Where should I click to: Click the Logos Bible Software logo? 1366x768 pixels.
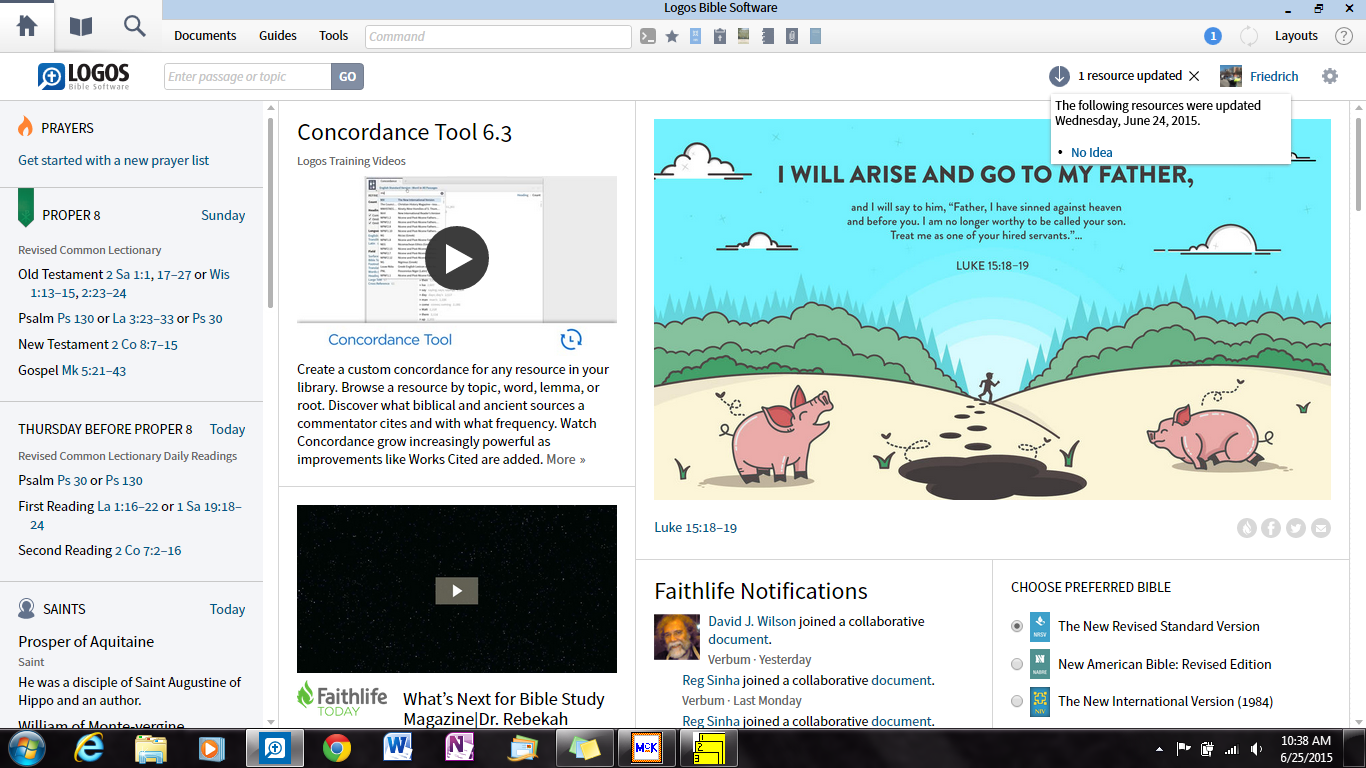(84, 76)
